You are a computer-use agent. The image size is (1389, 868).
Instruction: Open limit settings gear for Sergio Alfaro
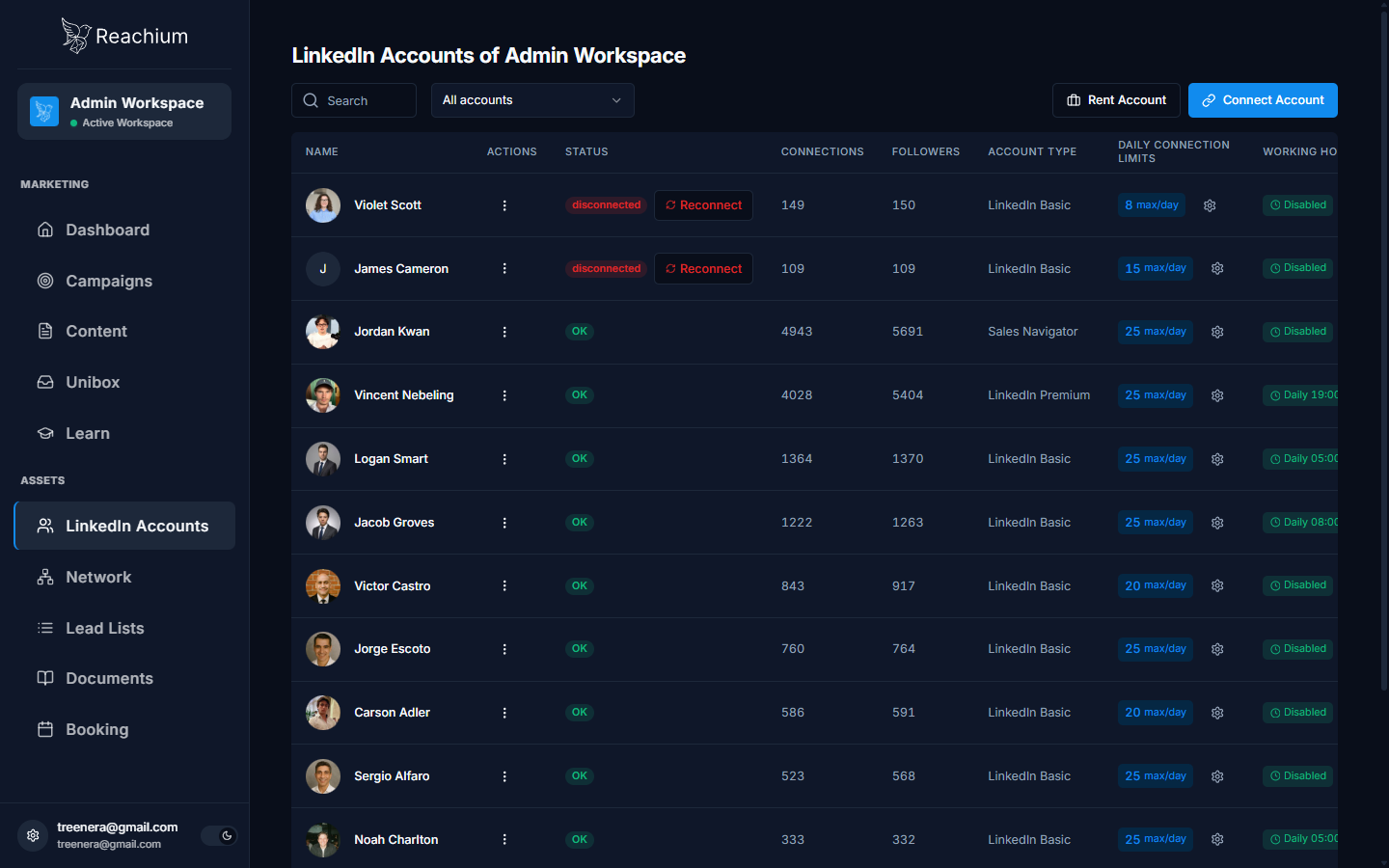tap(1217, 776)
